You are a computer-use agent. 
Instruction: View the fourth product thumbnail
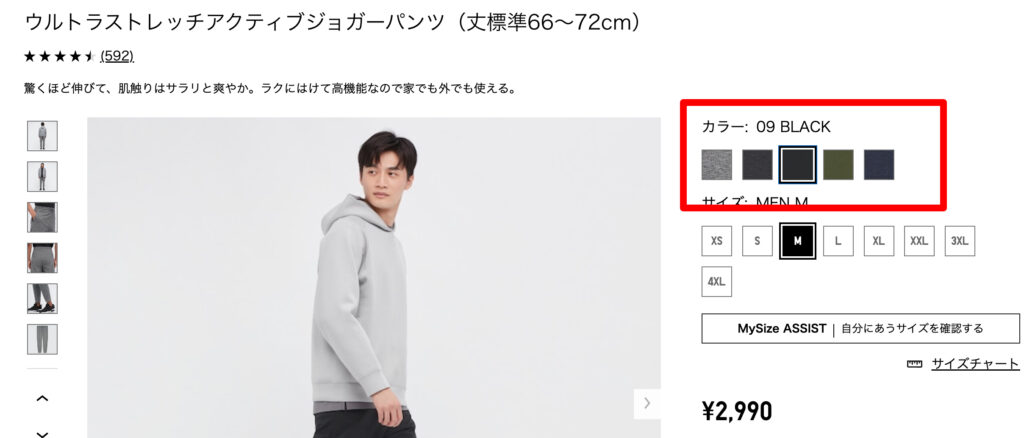(x=42, y=258)
